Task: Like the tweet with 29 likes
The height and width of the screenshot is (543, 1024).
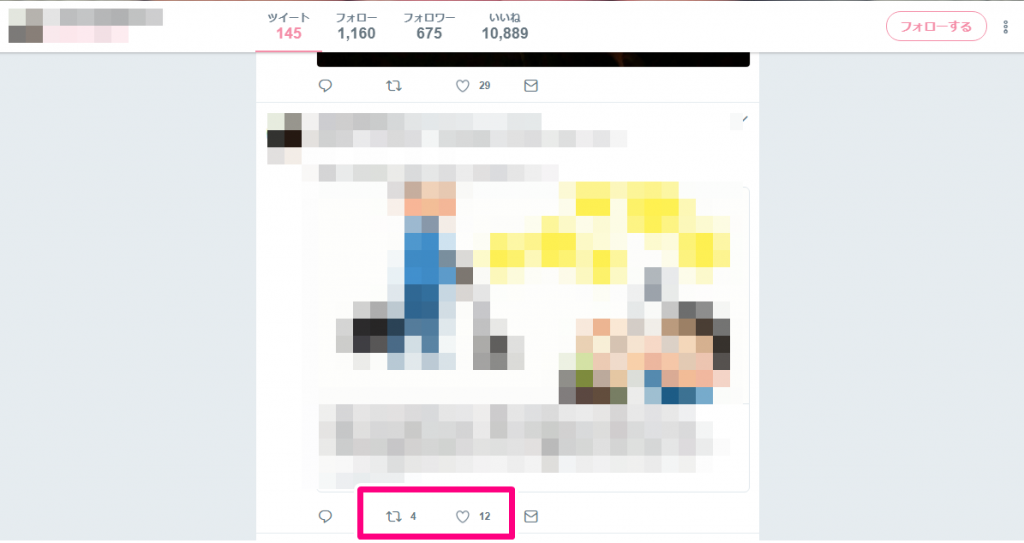Action: [462, 86]
